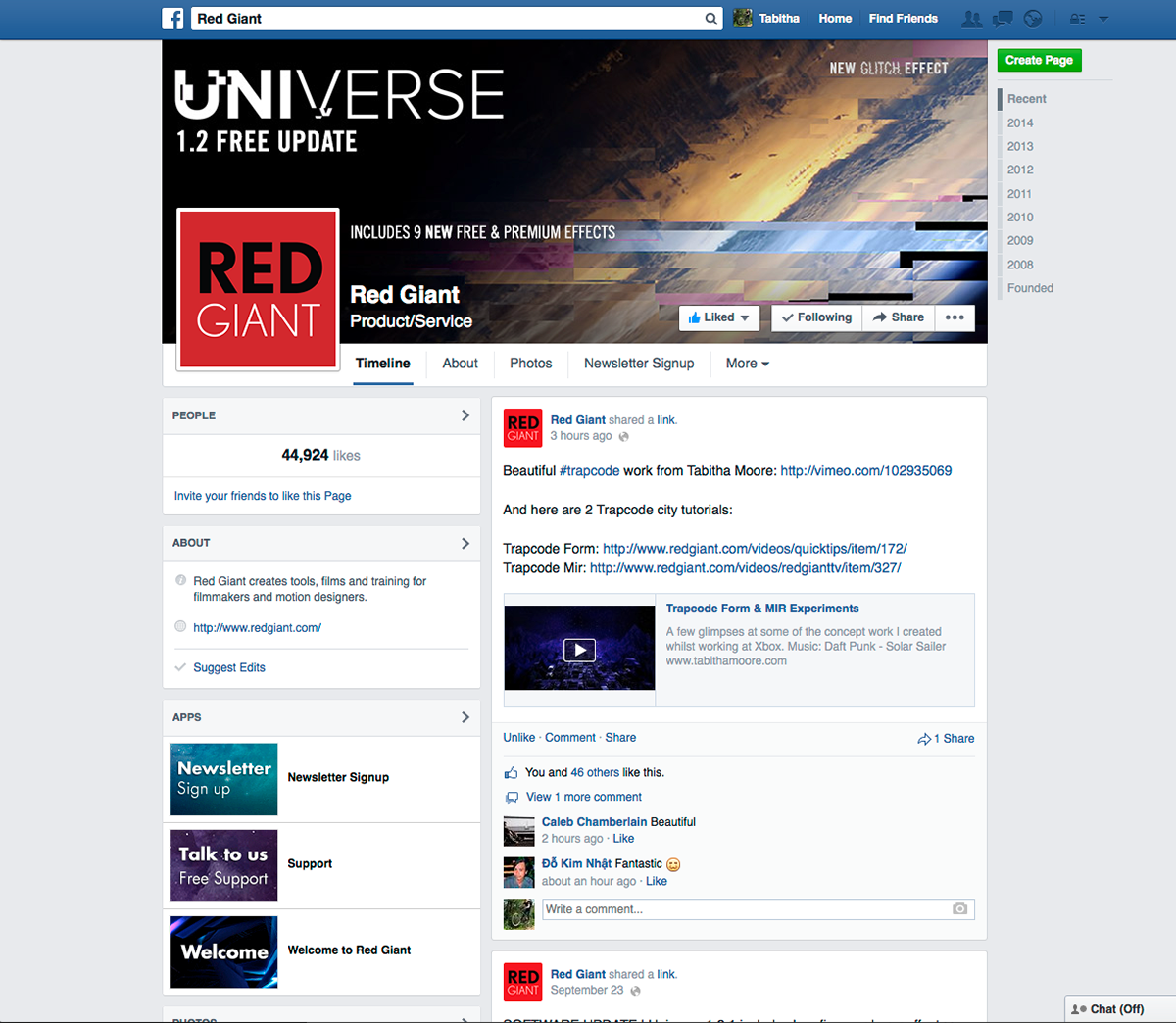This screenshot has height=1023, width=1176.
Task: Click the thumbs-up likes icon below post
Action: 511,772
